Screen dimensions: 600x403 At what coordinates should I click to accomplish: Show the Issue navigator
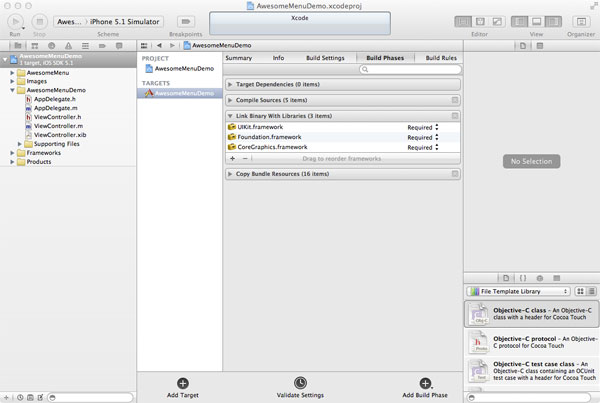tap(68, 46)
